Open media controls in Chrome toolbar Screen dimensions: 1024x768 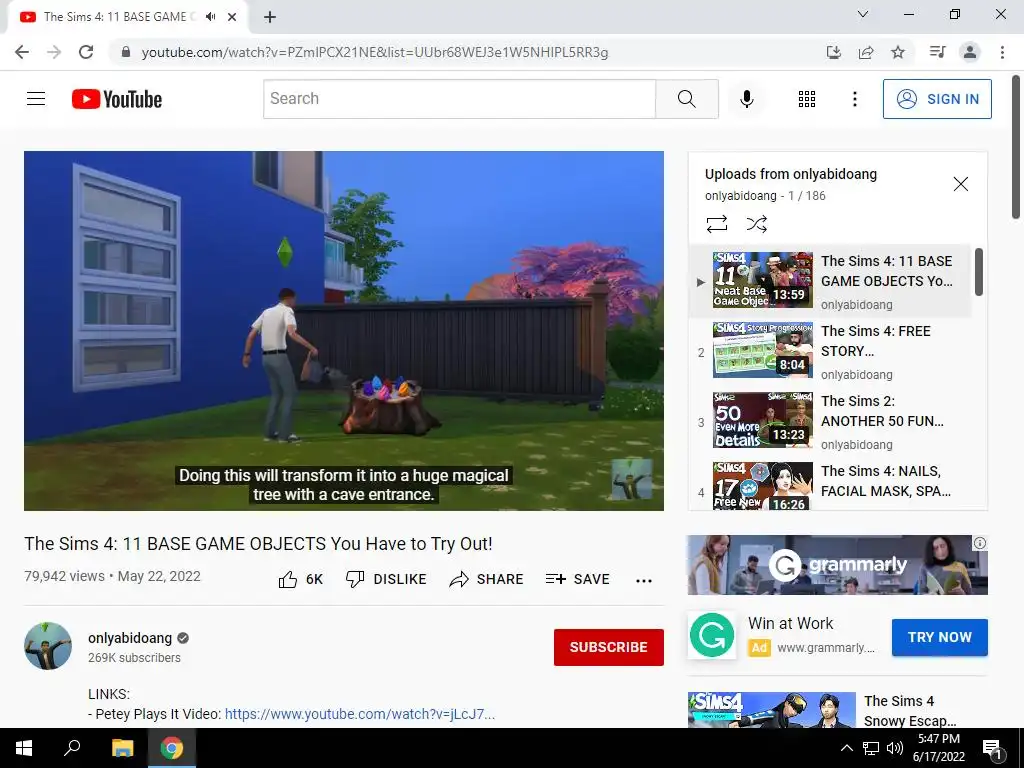[938, 52]
